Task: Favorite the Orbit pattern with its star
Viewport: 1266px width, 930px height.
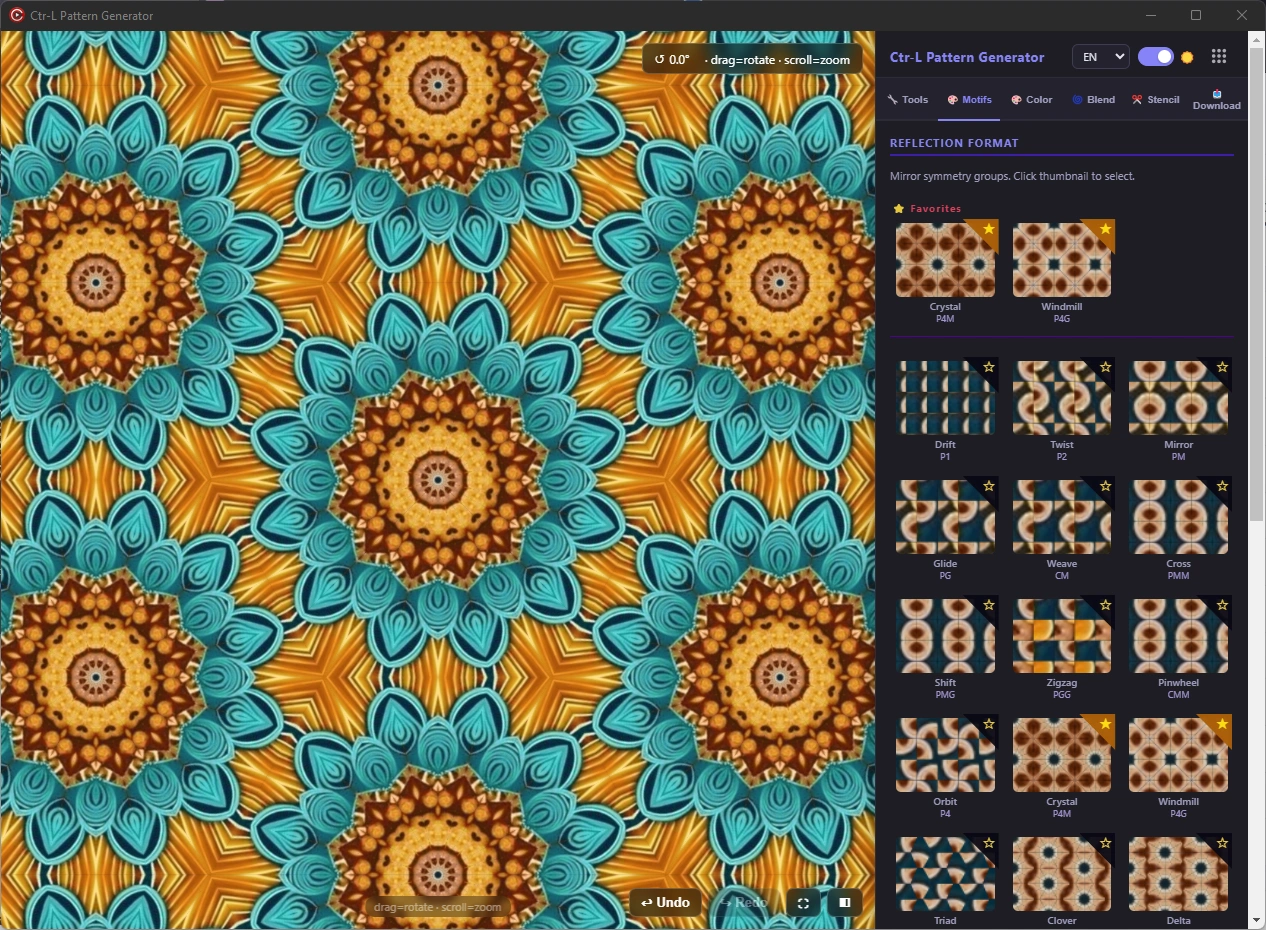Action: coord(988,724)
